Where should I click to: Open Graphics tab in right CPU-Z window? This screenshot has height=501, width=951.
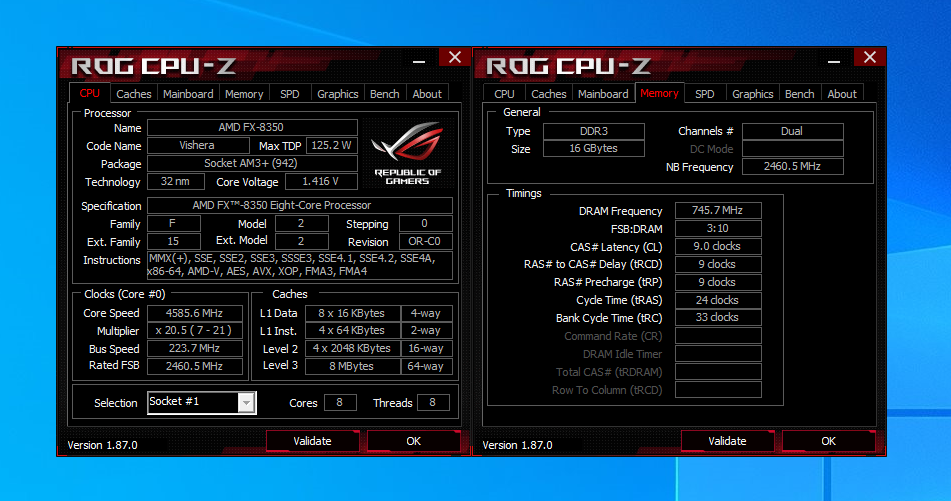click(x=752, y=94)
